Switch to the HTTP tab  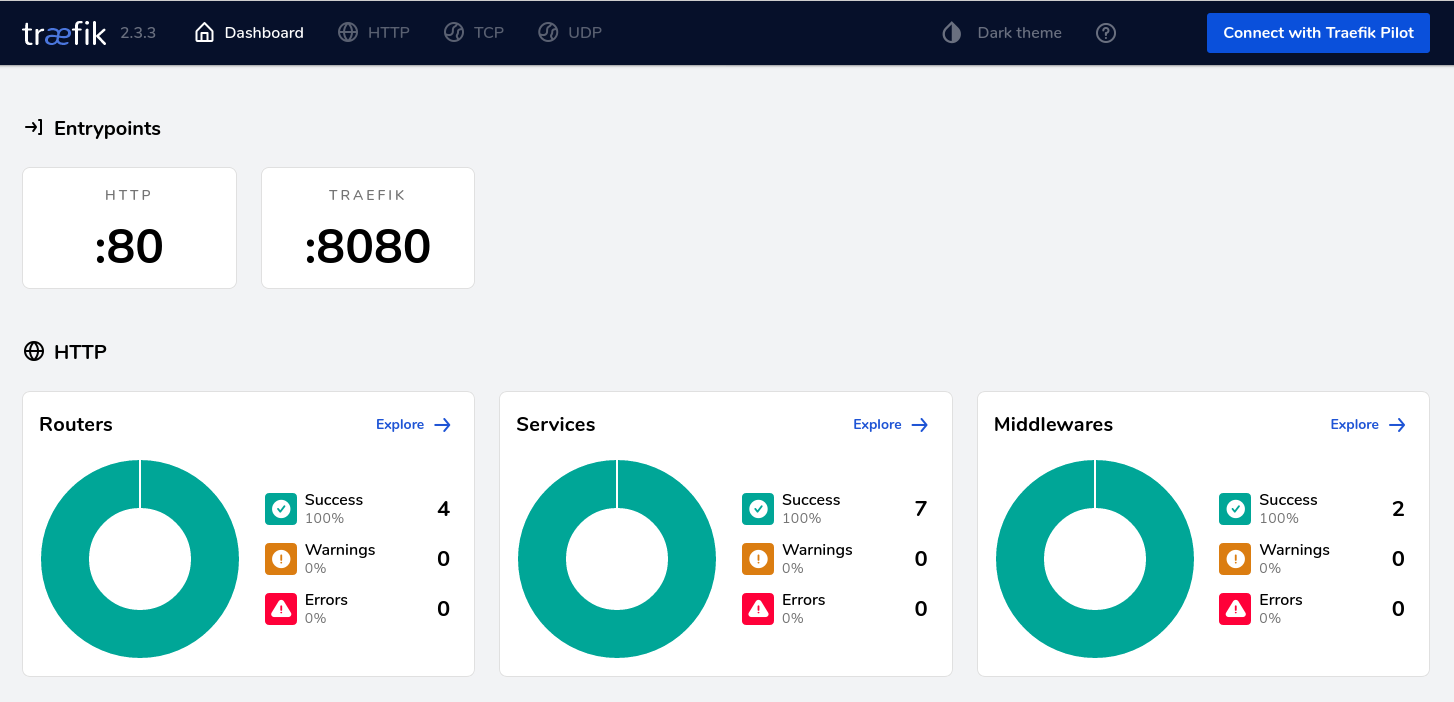coord(374,32)
